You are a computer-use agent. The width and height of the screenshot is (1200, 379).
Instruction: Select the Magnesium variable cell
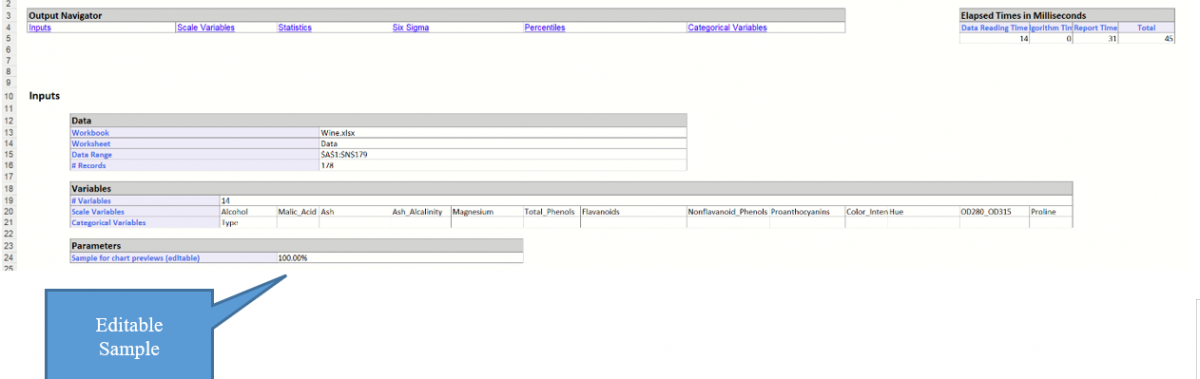click(487, 212)
